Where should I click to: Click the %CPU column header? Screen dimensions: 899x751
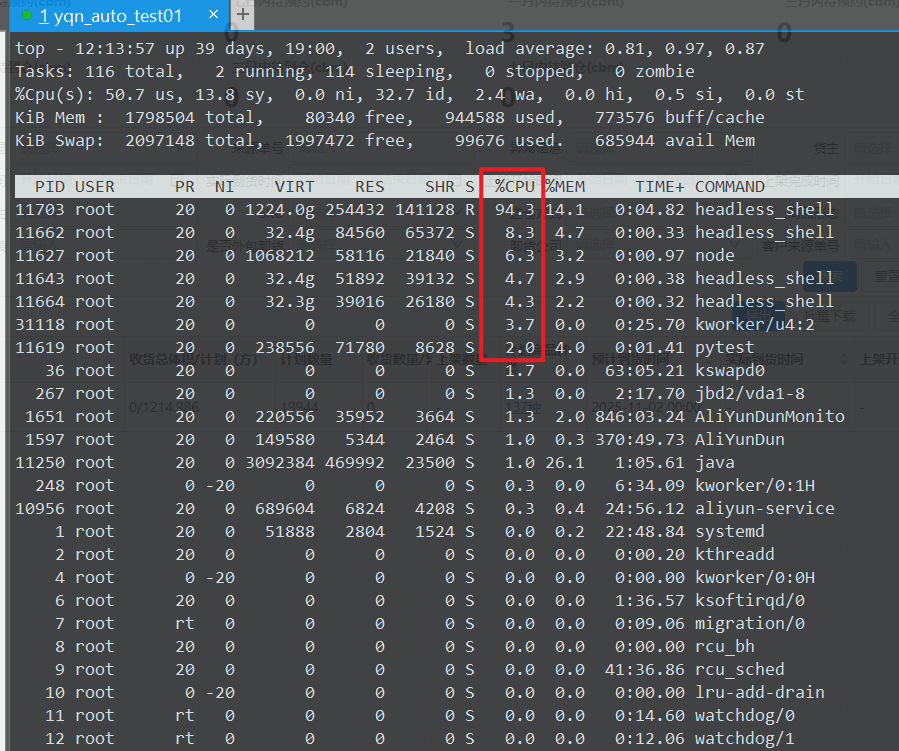click(x=514, y=186)
